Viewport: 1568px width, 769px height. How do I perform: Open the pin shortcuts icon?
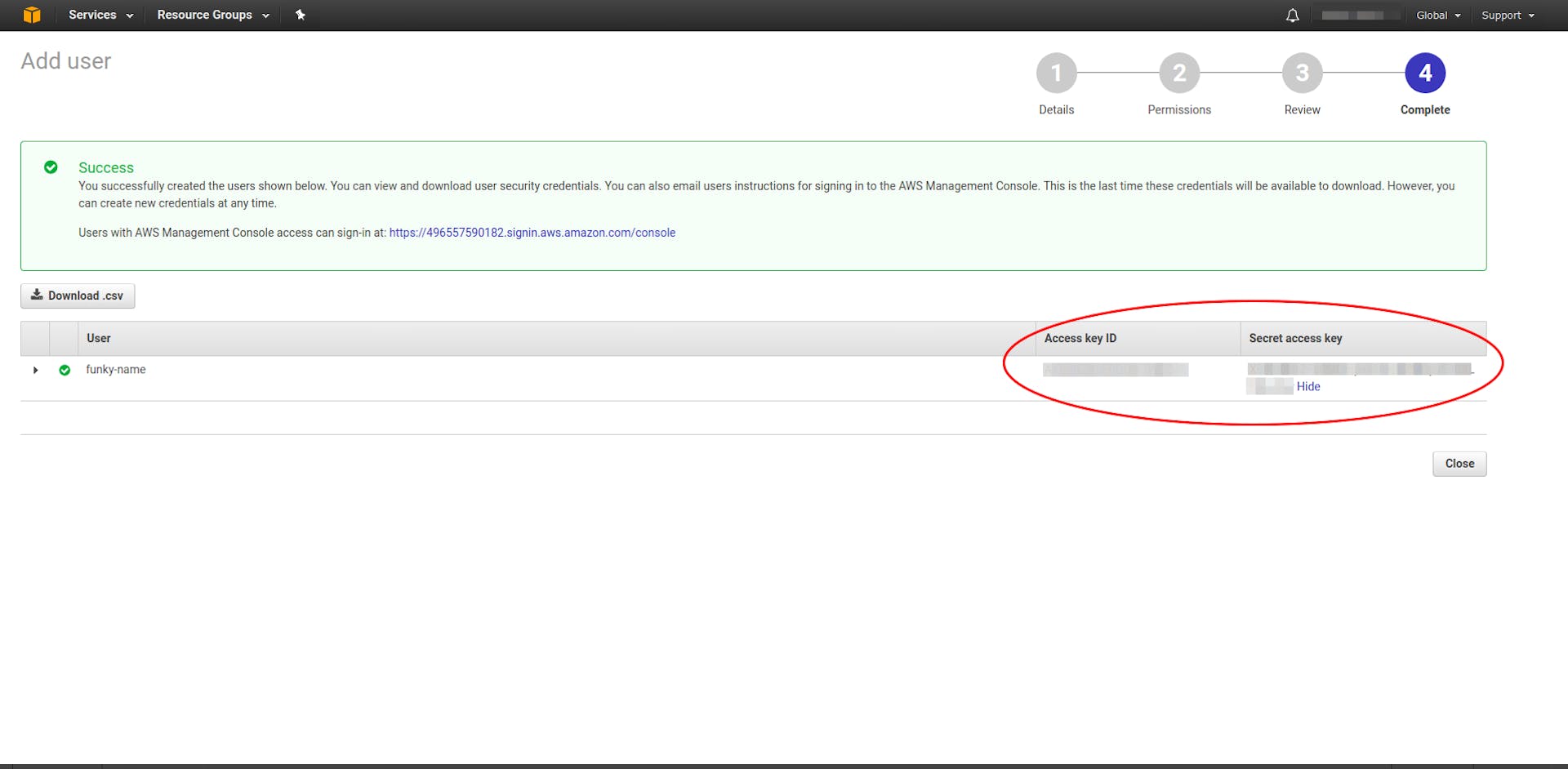301,15
